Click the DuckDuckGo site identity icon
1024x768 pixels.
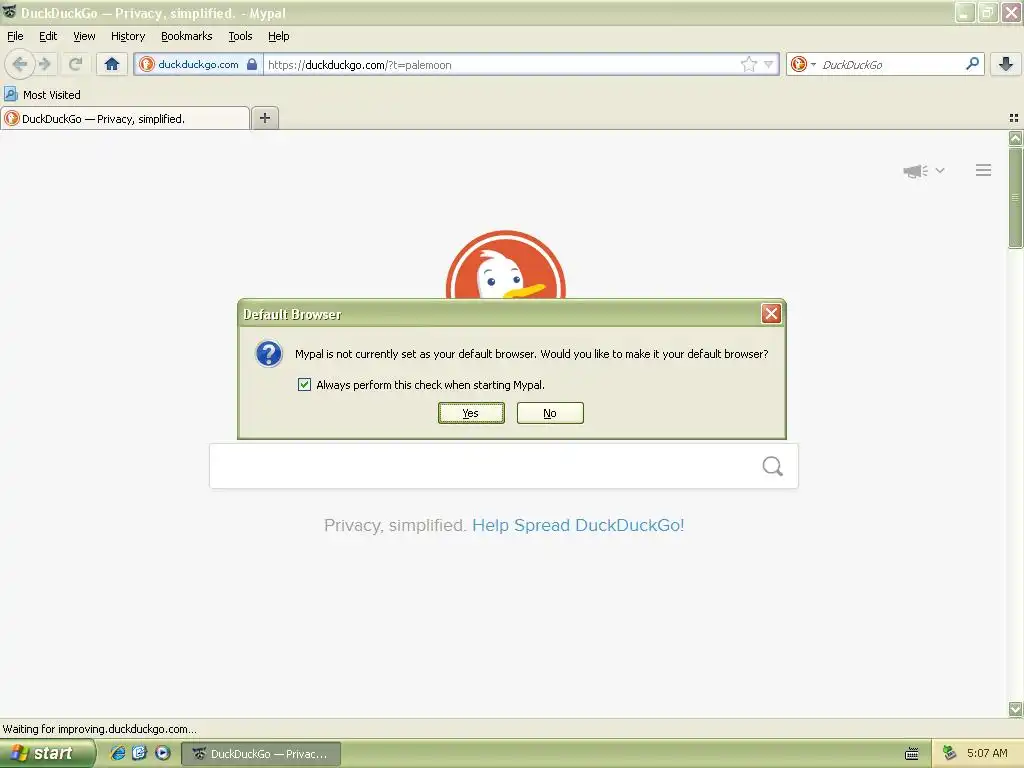(147, 64)
